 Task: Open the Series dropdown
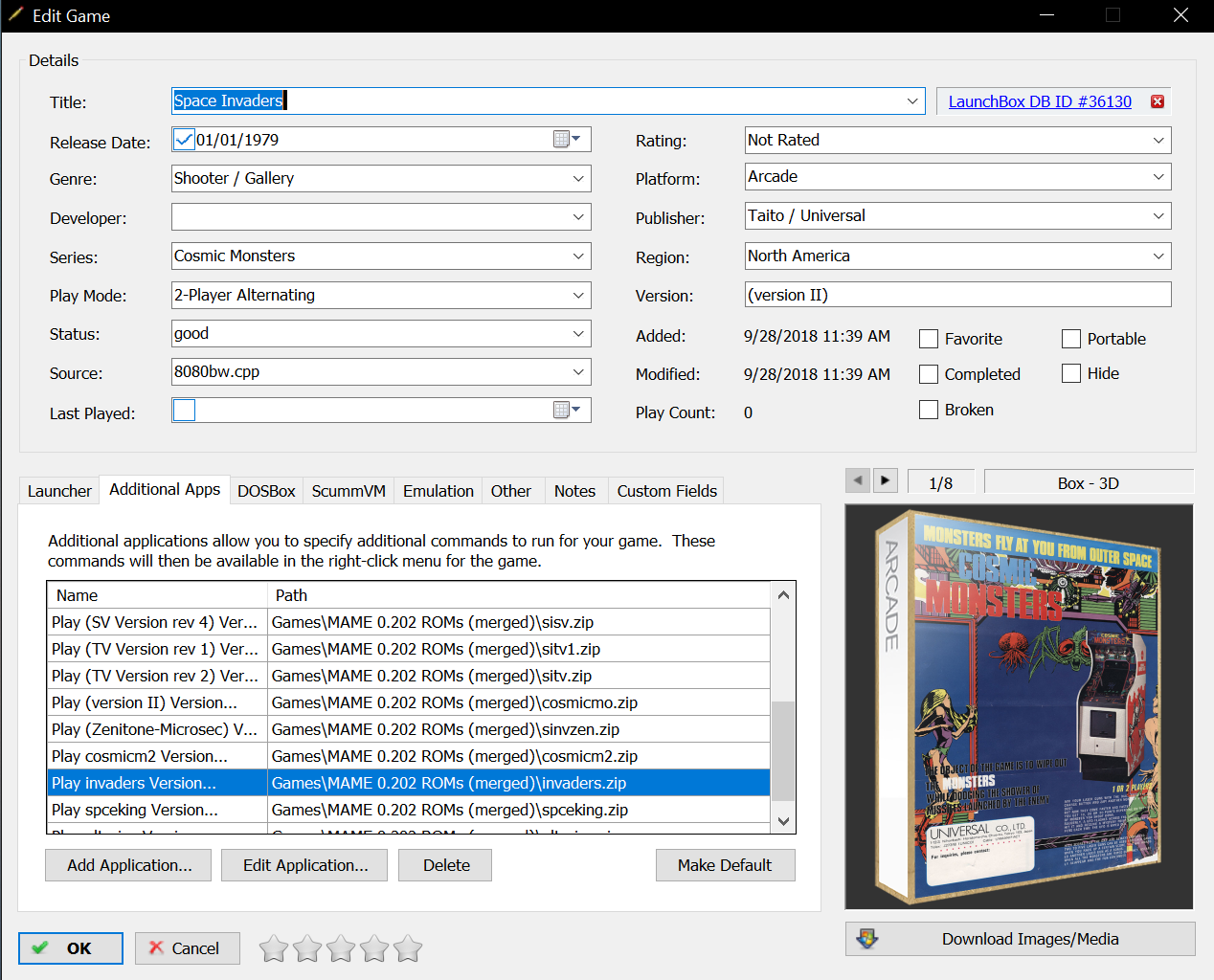click(578, 256)
